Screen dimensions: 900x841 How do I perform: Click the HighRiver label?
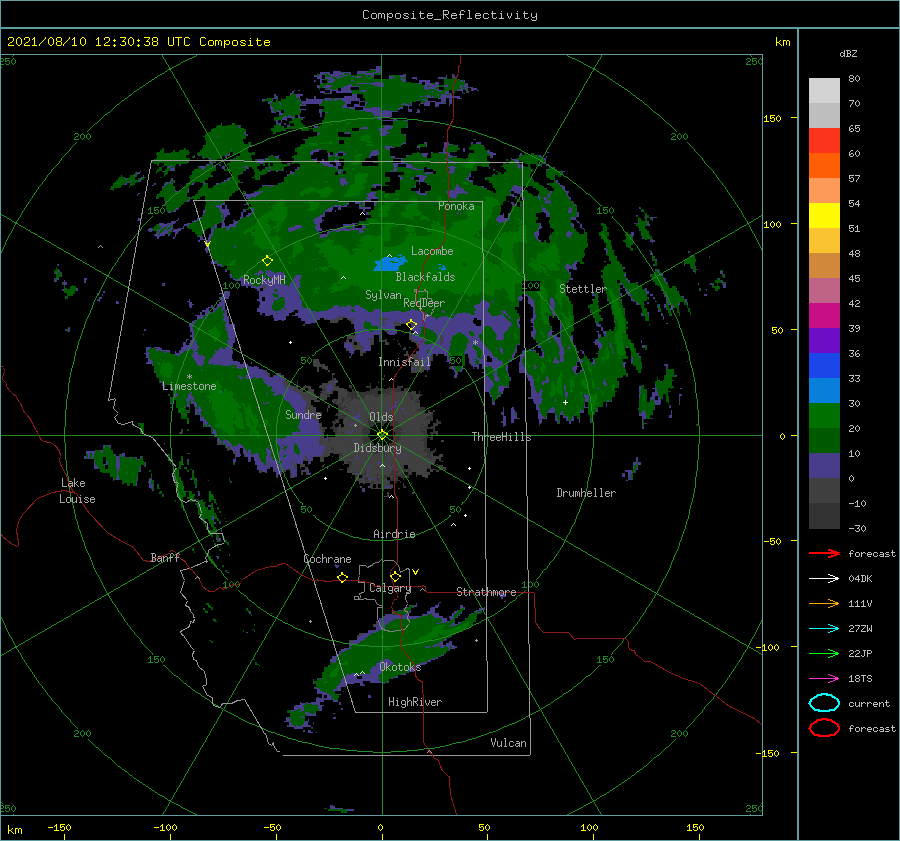pyautogui.click(x=415, y=702)
